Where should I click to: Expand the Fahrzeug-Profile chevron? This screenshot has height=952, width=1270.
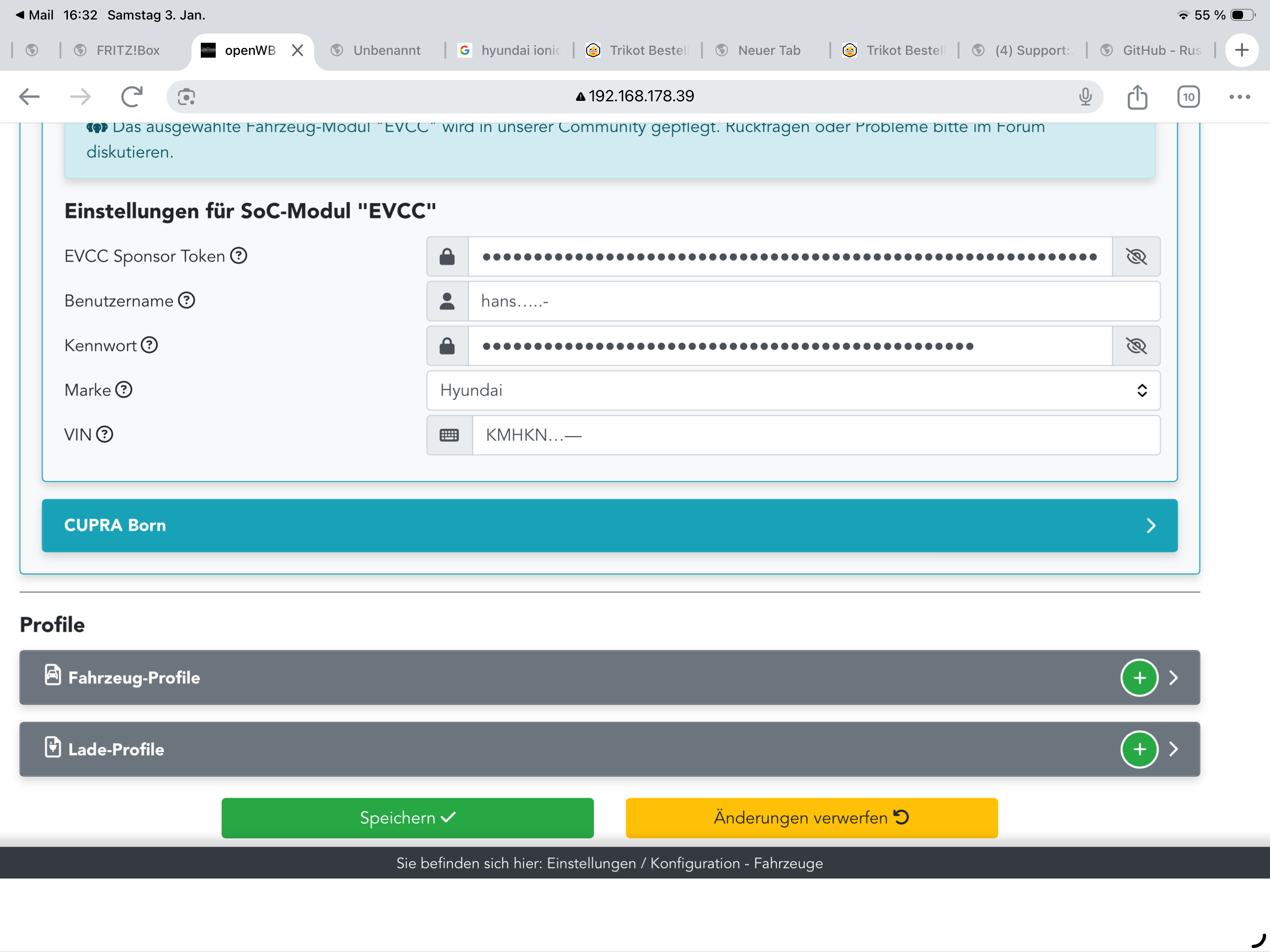click(x=1174, y=678)
